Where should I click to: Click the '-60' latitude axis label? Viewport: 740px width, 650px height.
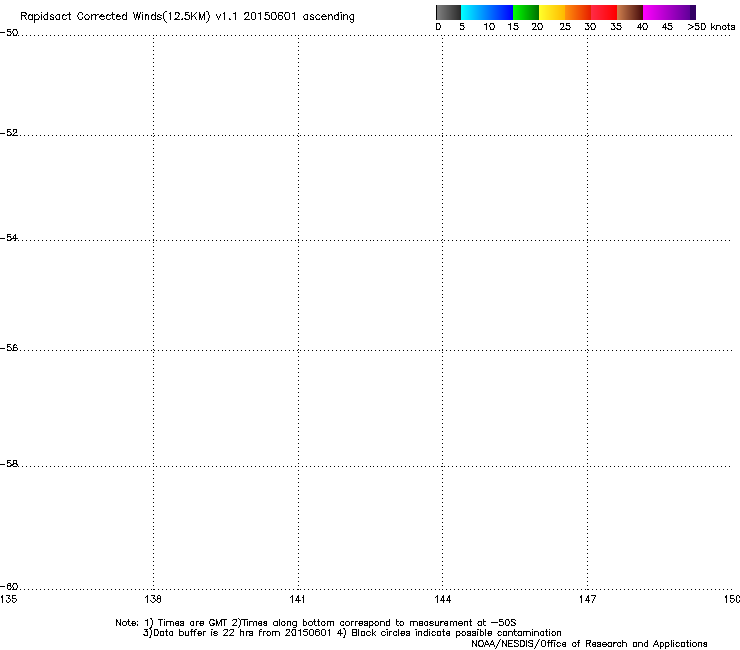coord(9,587)
